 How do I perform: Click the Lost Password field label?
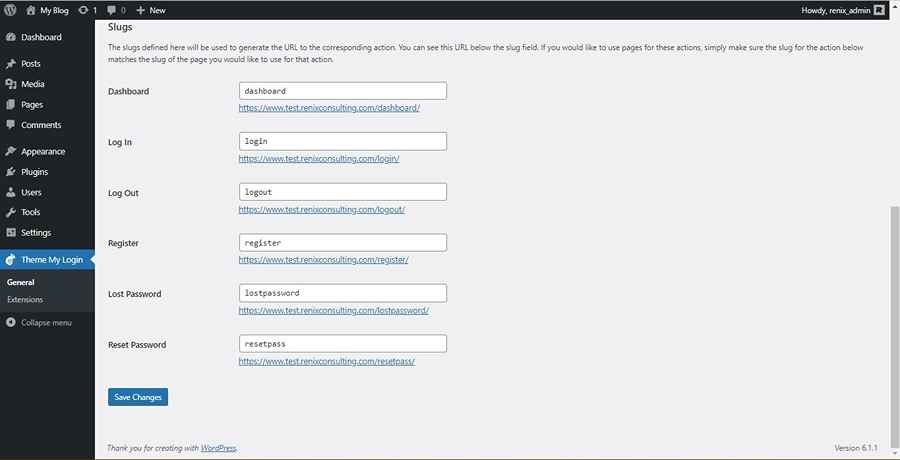(x=134, y=294)
